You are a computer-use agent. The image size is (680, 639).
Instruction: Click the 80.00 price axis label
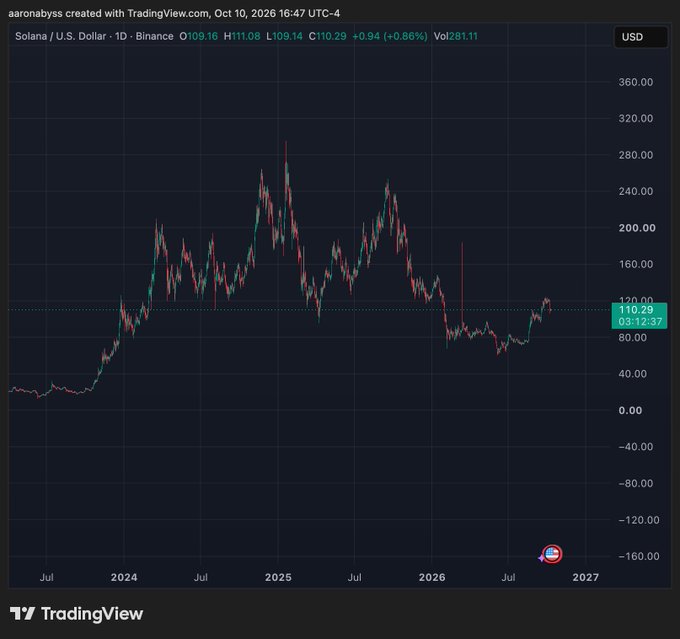click(x=632, y=338)
